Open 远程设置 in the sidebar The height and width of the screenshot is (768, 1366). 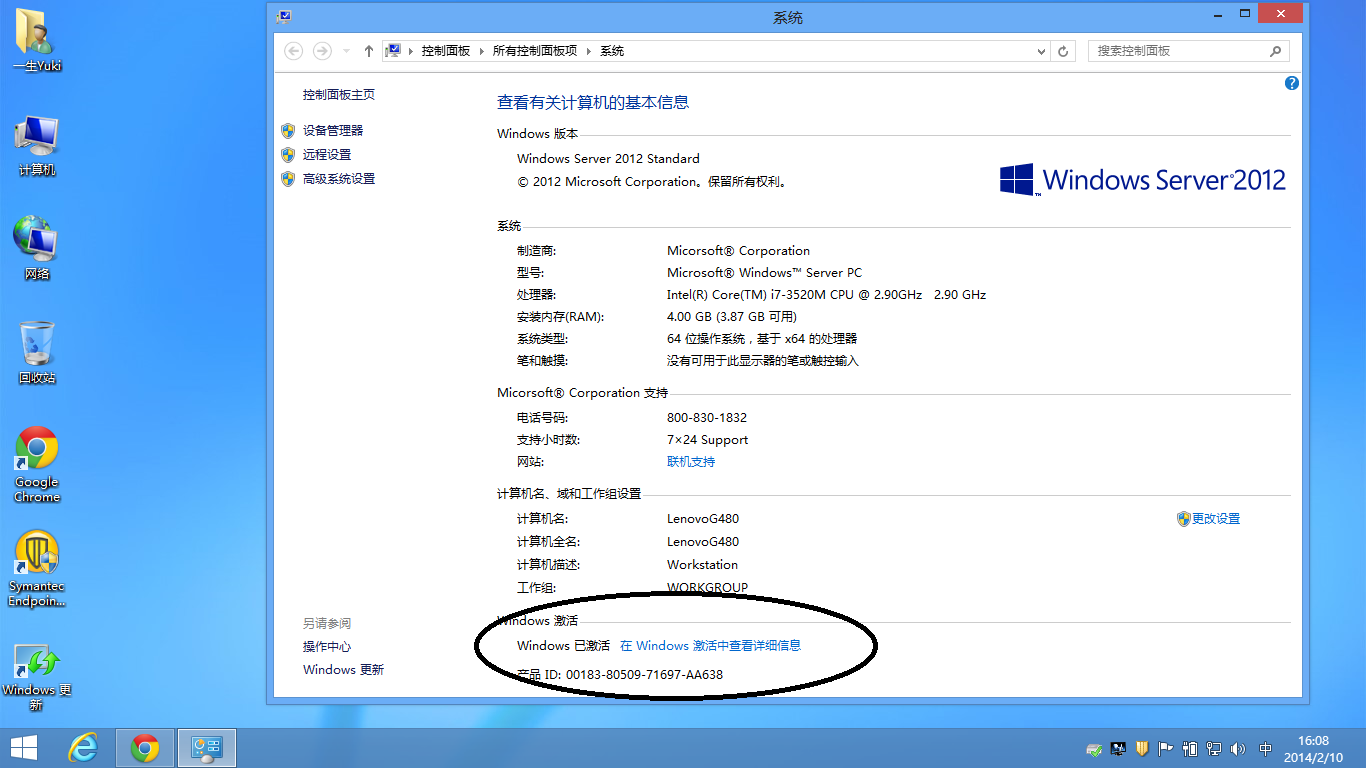[x=327, y=155]
